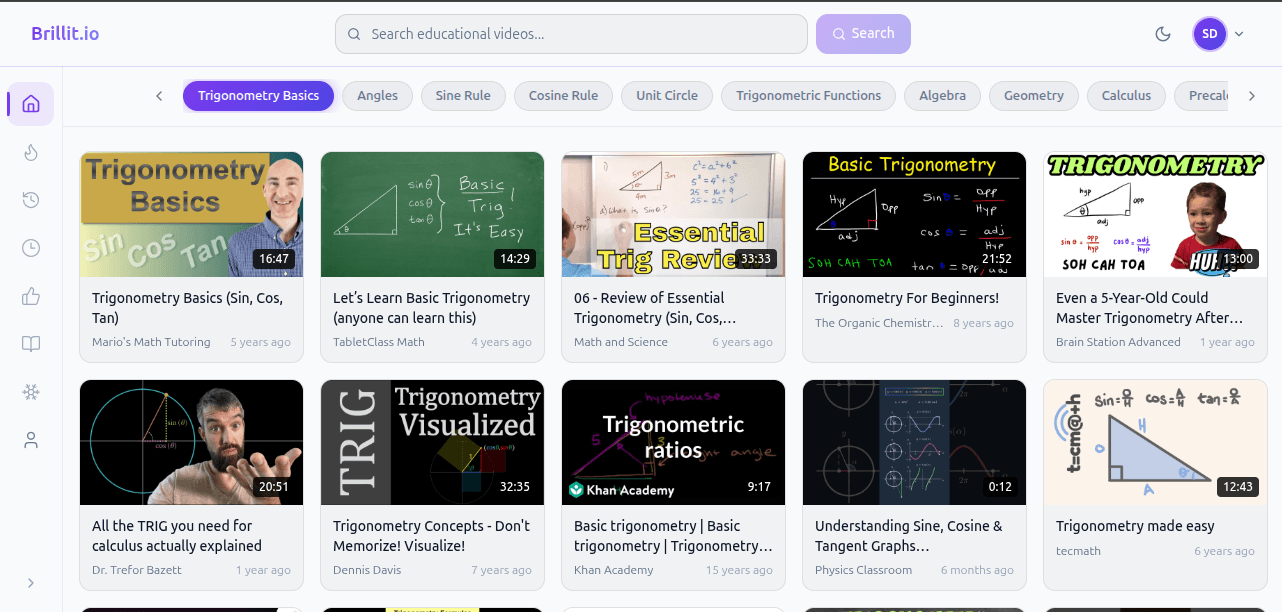Open the account dropdown arrow beside avatar
Screen dimensions: 1282x612
(x=1239, y=34)
